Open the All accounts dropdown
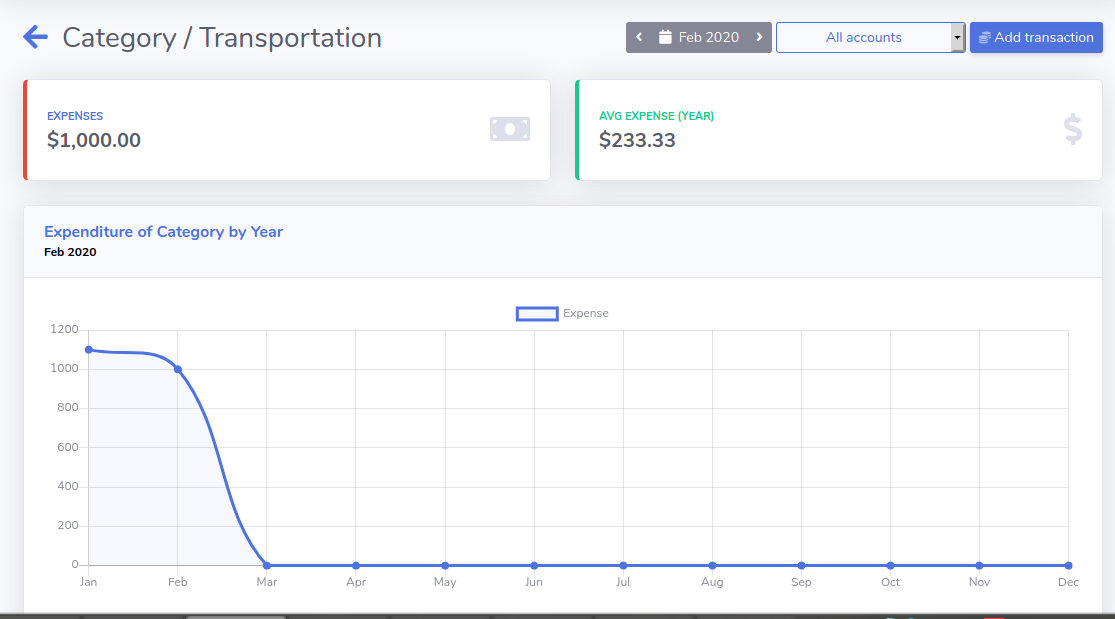This screenshot has width=1115, height=619. [863, 38]
